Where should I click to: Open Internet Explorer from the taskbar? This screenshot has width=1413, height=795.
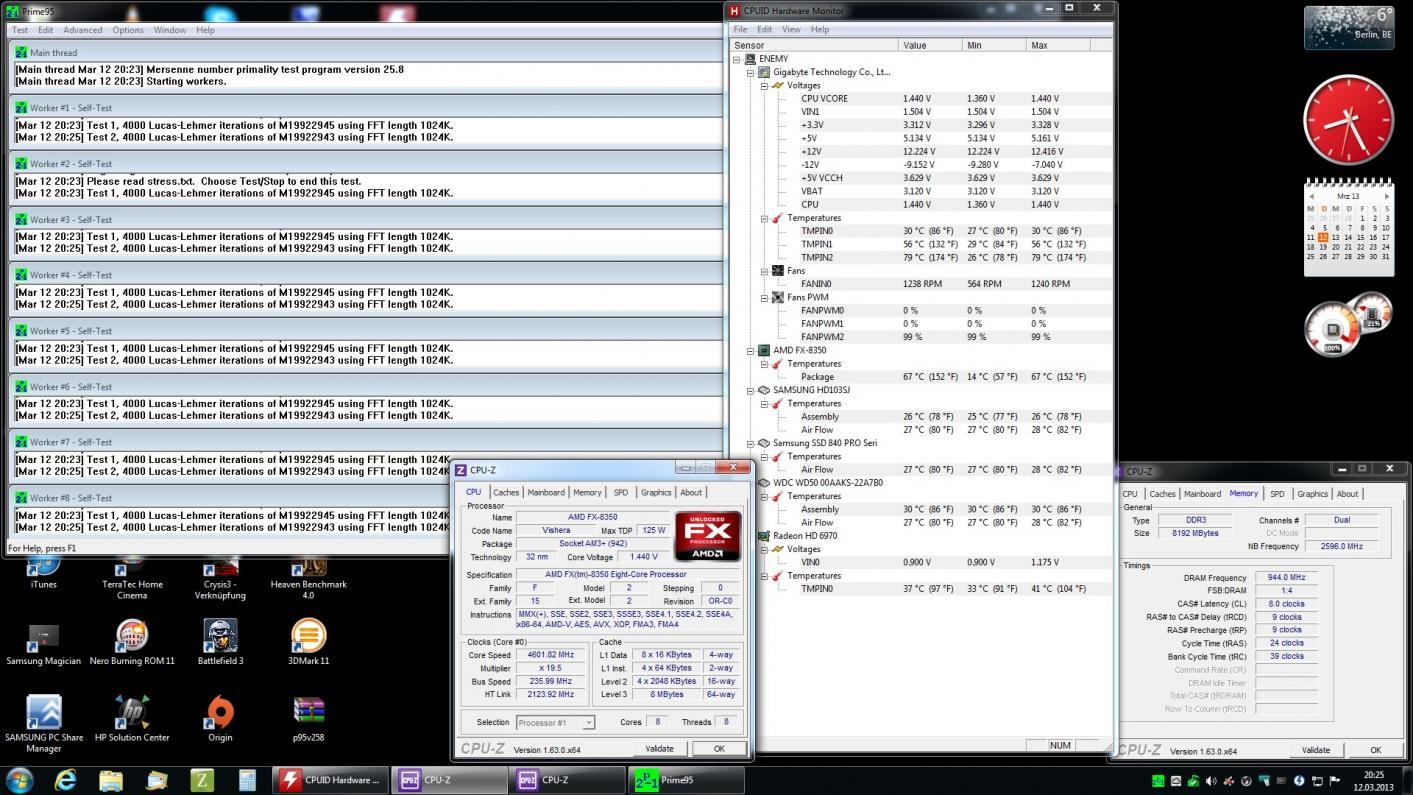point(65,780)
